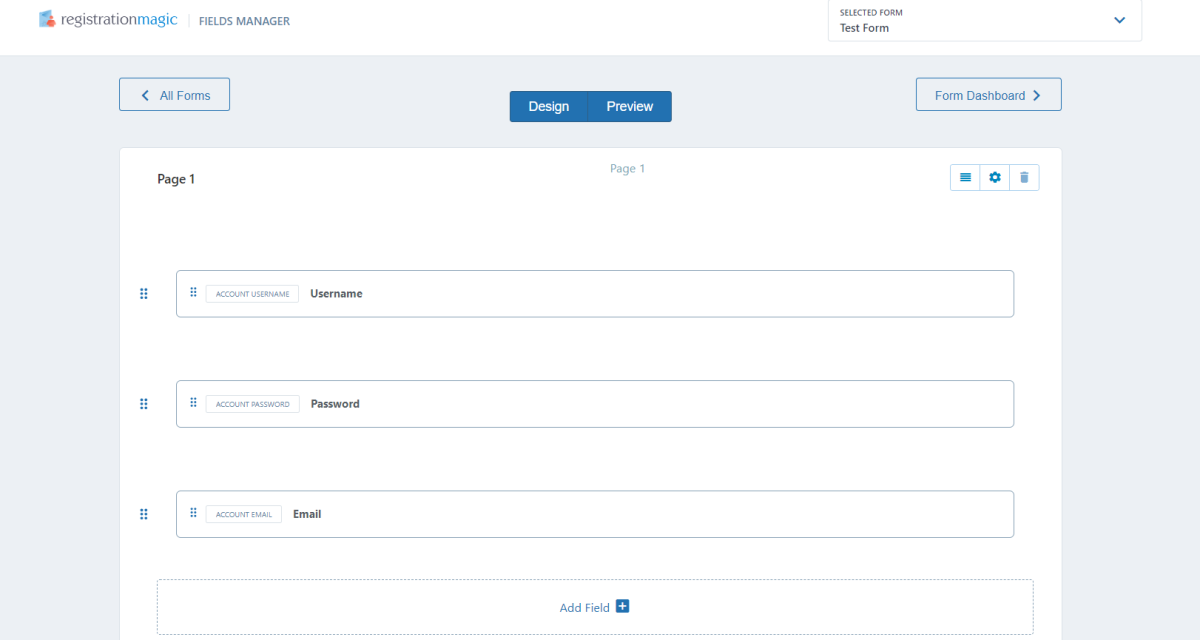Screen dimensions: 1200x640
Task: Click the chevron arrow in form selector
Action: coord(1119,20)
